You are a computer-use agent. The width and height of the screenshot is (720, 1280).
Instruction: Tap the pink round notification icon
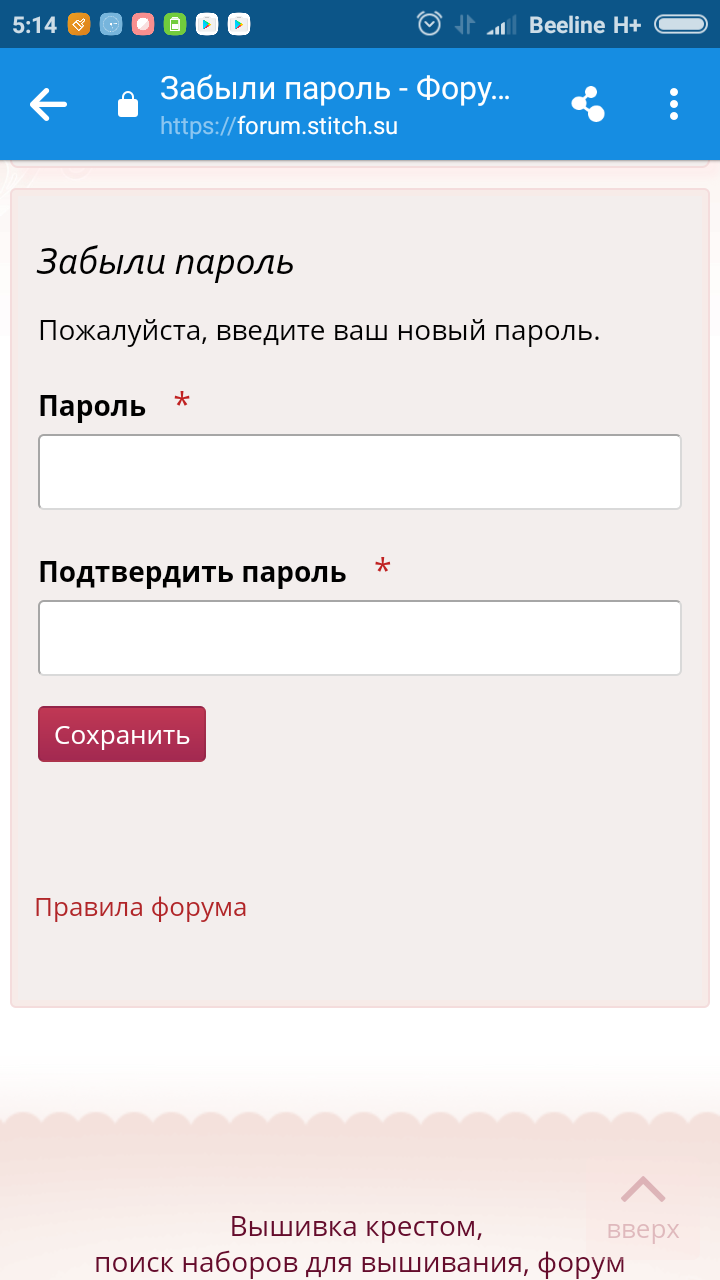coord(143,24)
